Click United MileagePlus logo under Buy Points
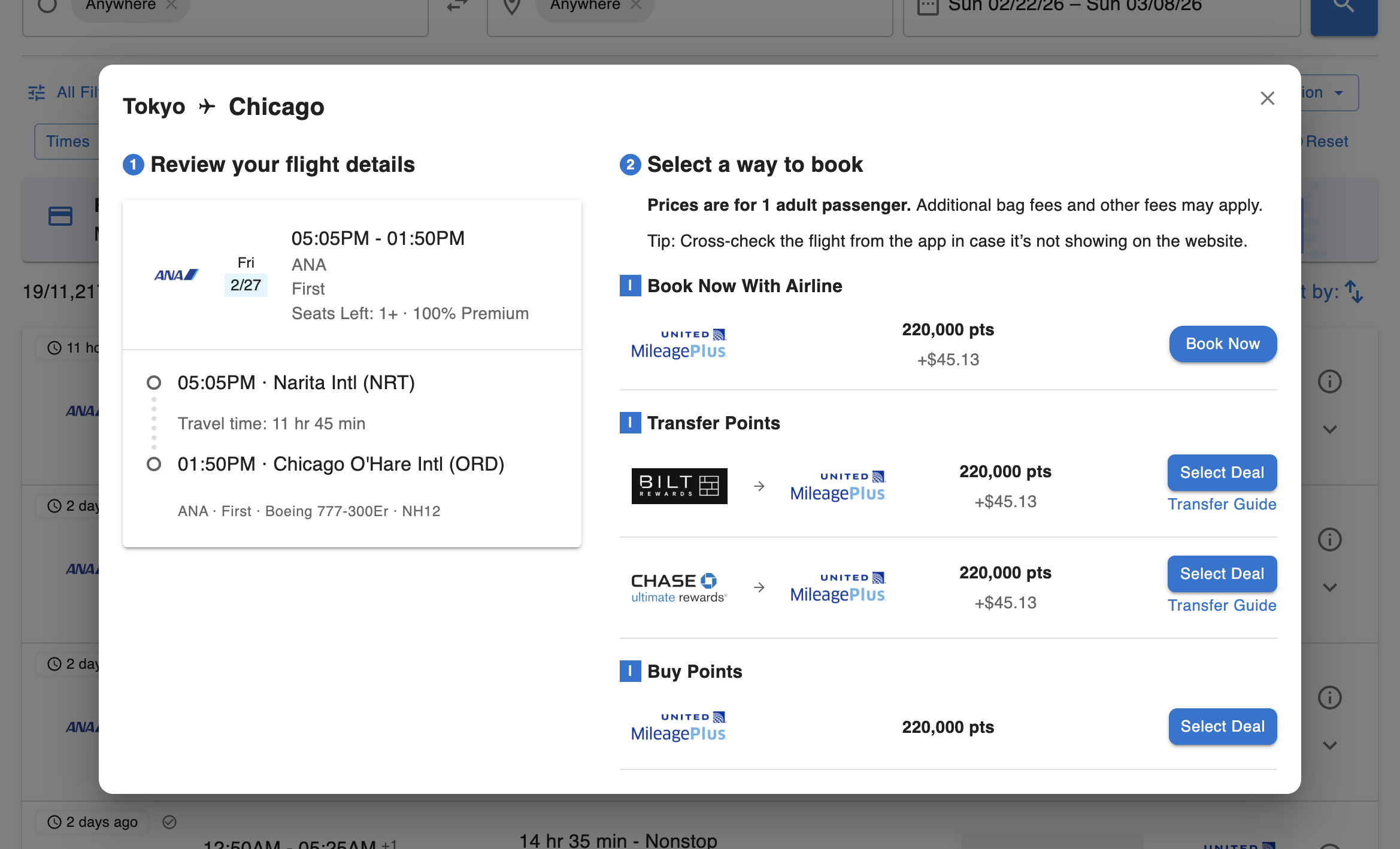The image size is (1400, 849). pyautogui.click(x=678, y=727)
